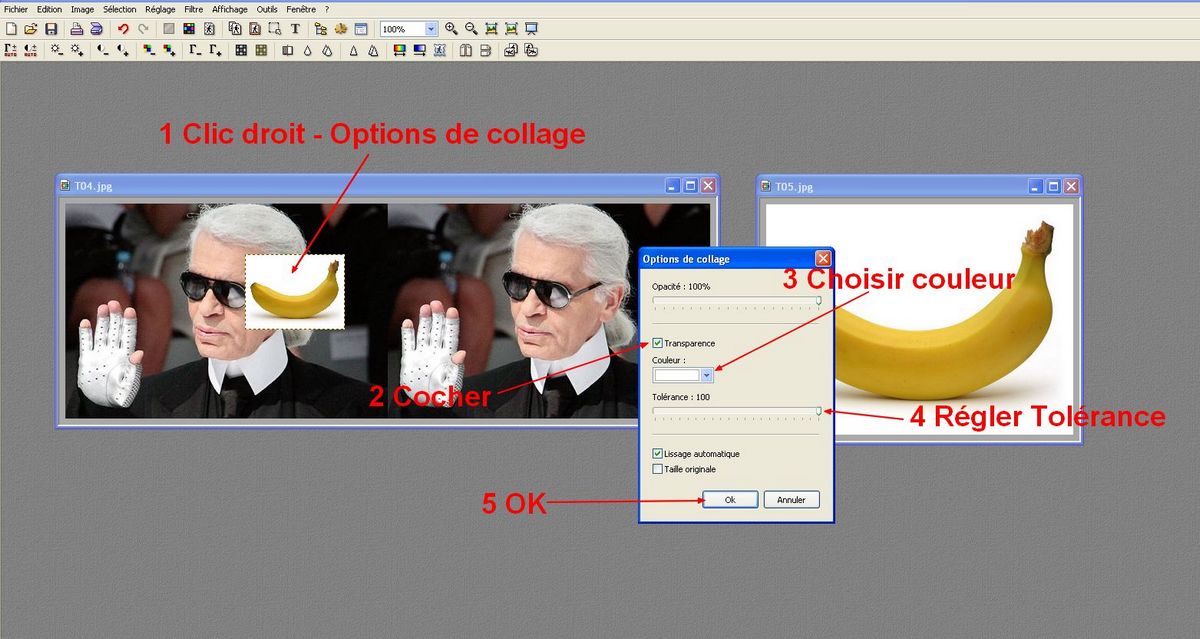This screenshot has height=639, width=1200.
Task: Click the New document icon
Action: tap(11, 29)
